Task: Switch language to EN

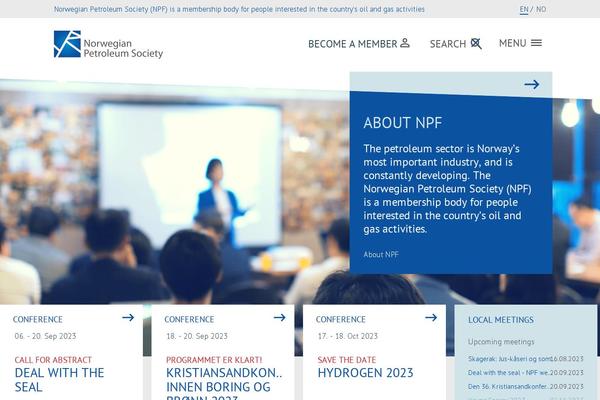Action: pyautogui.click(x=524, y=9)
